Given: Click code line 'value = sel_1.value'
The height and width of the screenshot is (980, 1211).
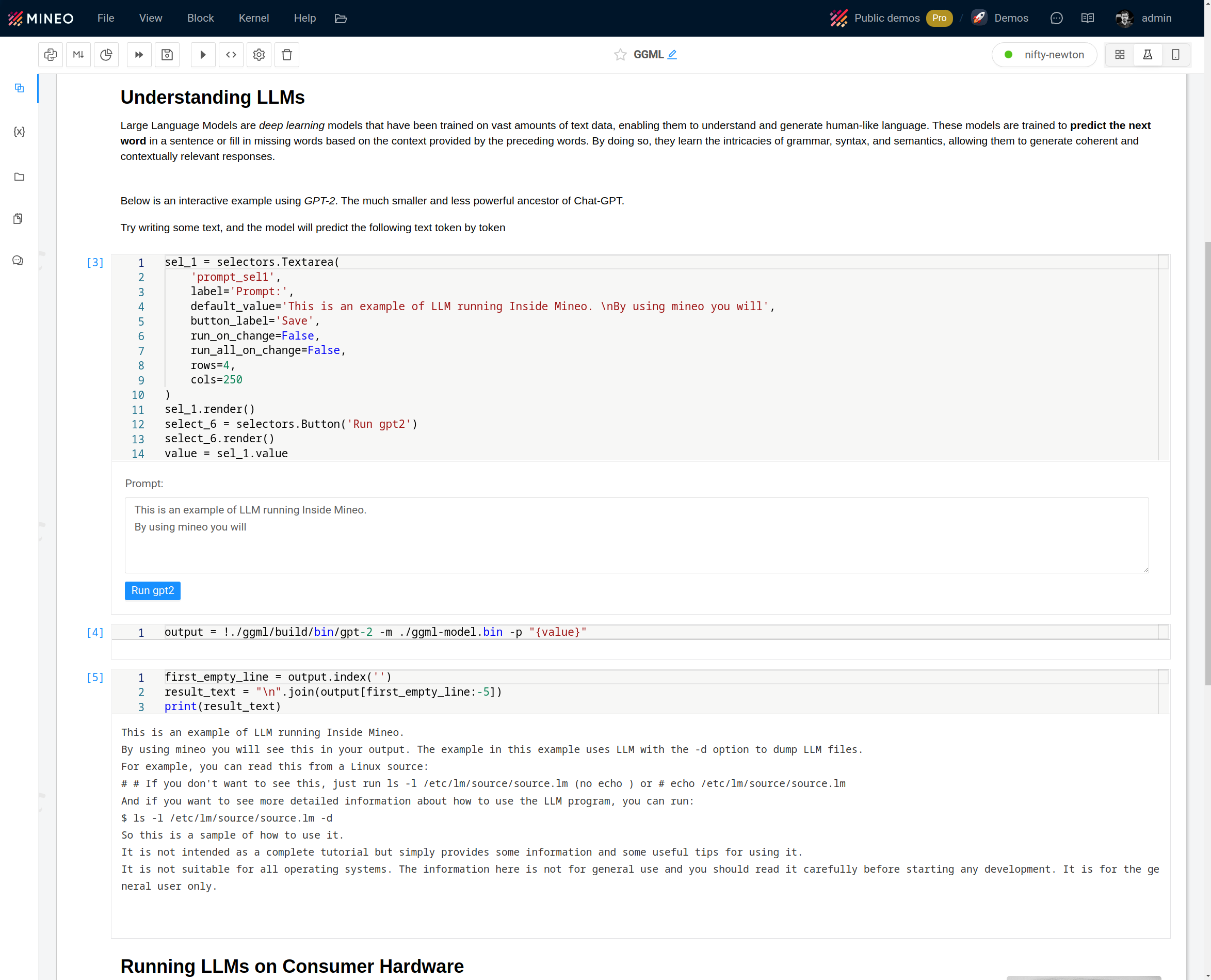Looking at the screenshot, I should pos(225,453).
